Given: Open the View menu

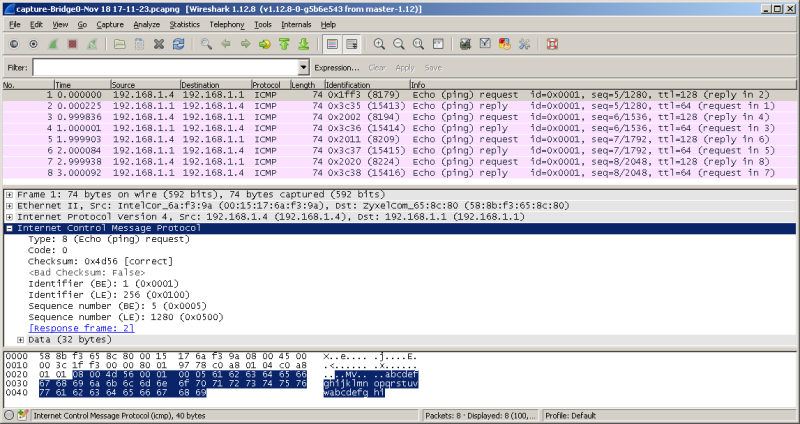Looking at the screenshot, I should point(60,24).
